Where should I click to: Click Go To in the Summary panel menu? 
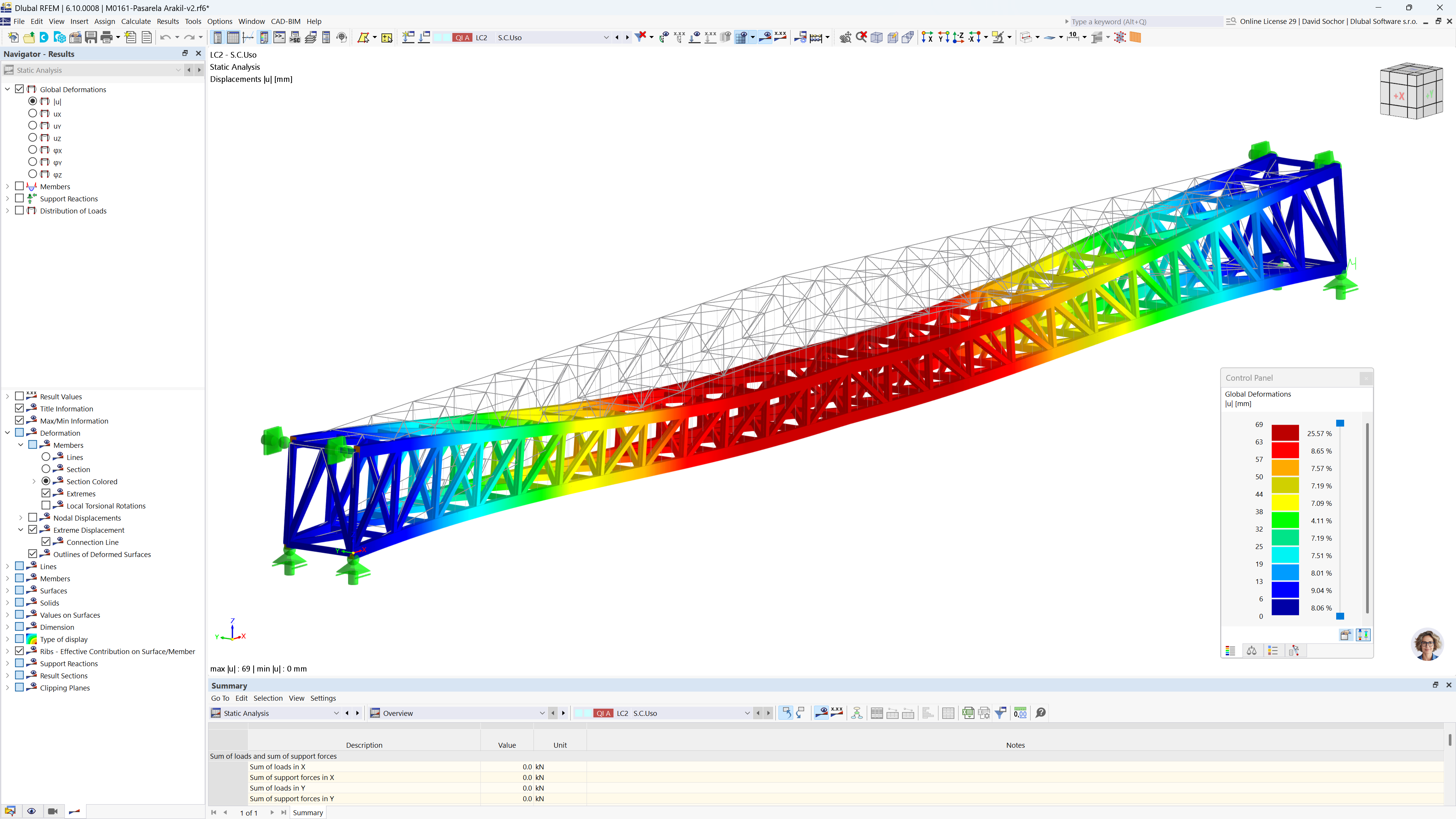click(220, 698)
